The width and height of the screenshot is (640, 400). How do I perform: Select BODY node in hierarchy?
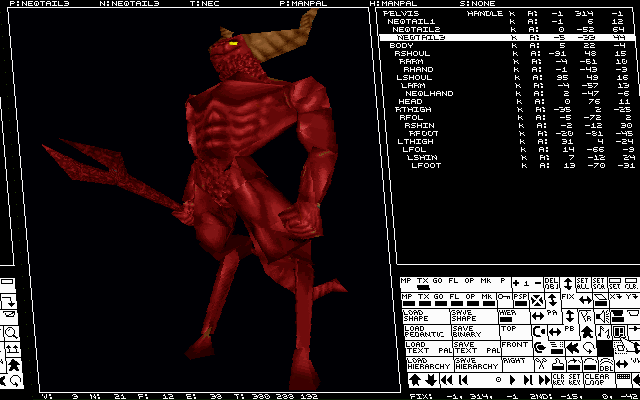[401, 45]
